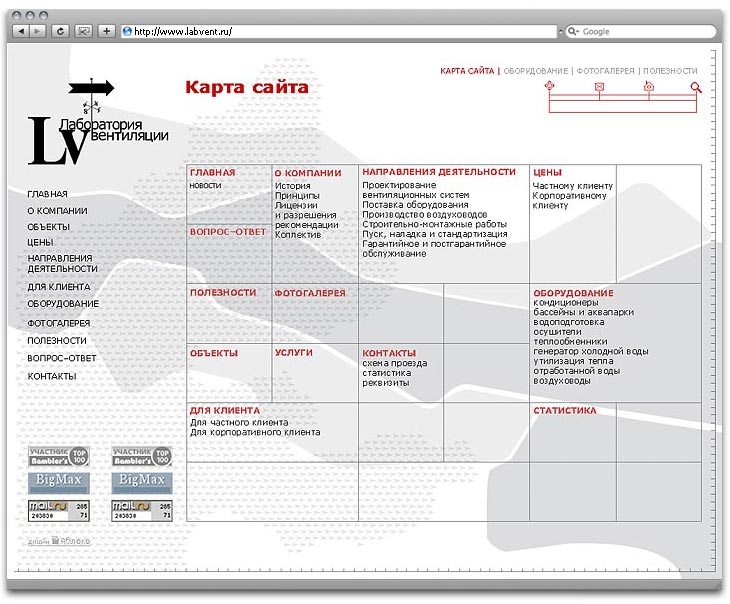Open ВОПРОС-ОТВЕТ heading in sitemap table
730x604 pixels.
pyautogui.click(x=228, y=231)
